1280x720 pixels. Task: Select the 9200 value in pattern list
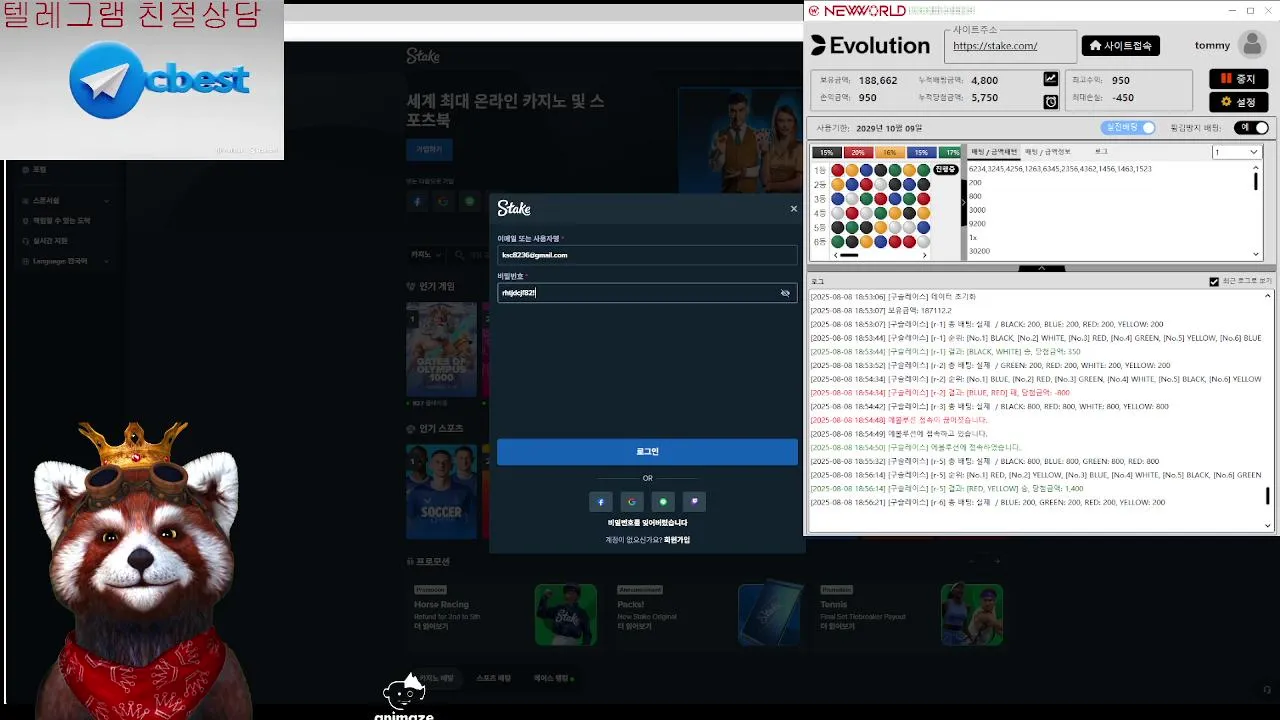click(x=977, y=224)
